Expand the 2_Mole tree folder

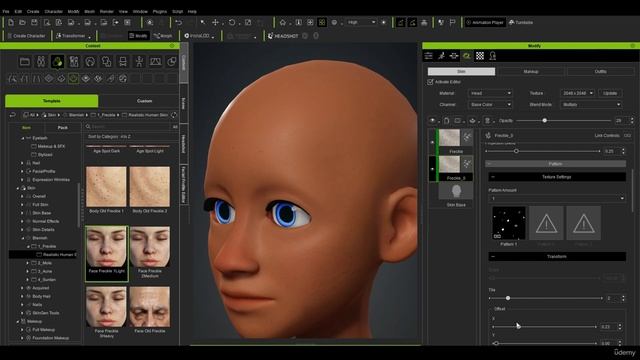(28, 263)
